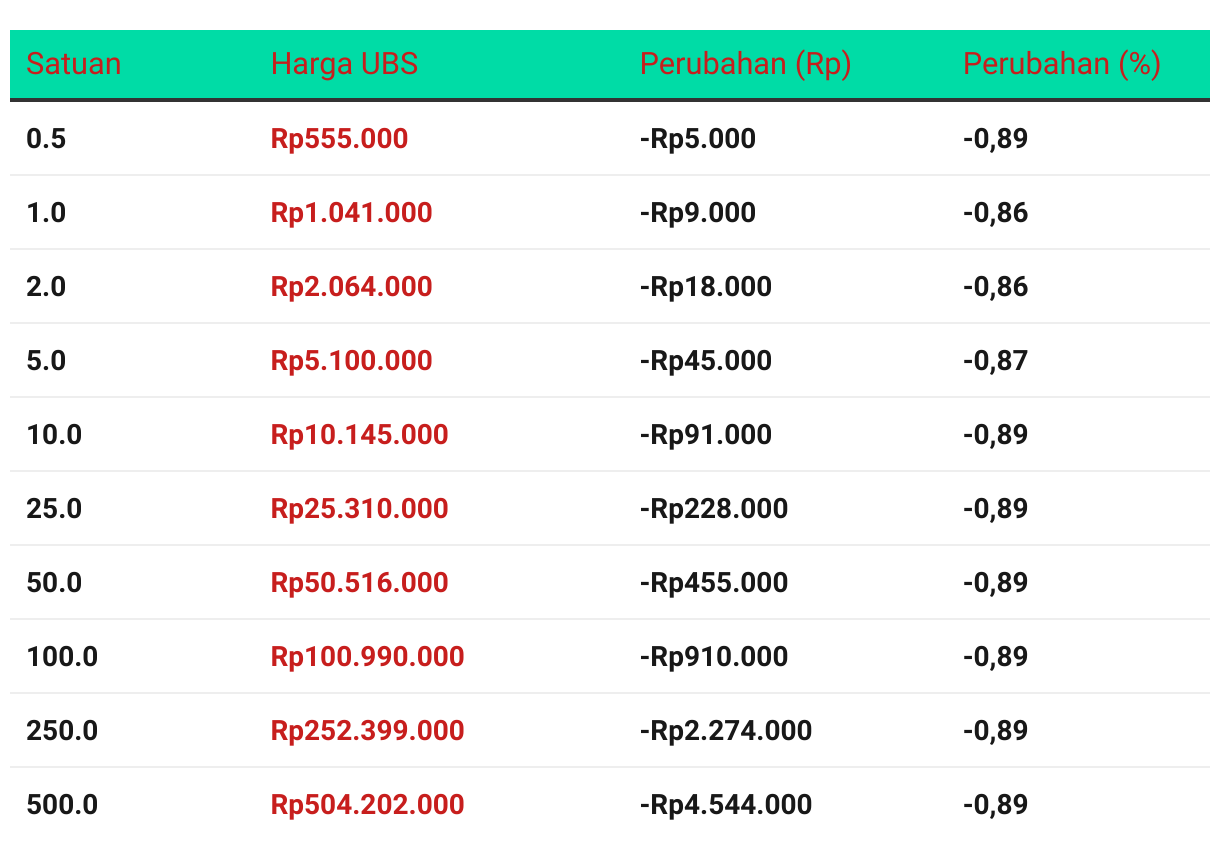
Task: Select the -Rp4.544.000 change cell
Action: pos(726,804)
